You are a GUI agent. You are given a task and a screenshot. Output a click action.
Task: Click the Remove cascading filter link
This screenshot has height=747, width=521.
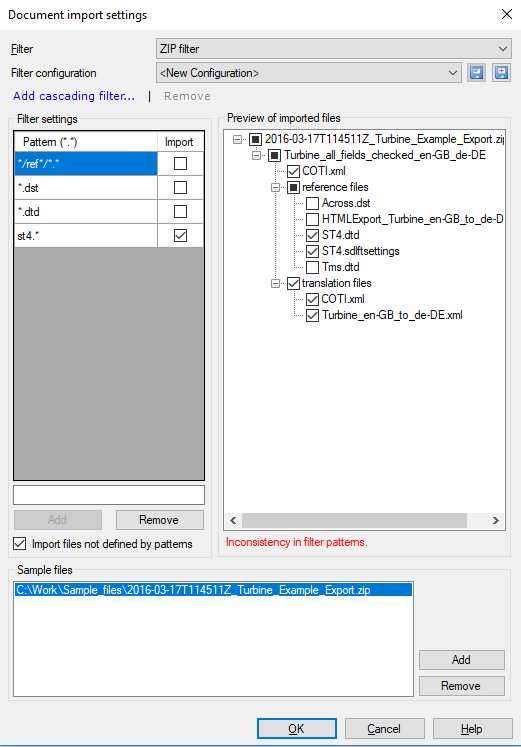187,96
